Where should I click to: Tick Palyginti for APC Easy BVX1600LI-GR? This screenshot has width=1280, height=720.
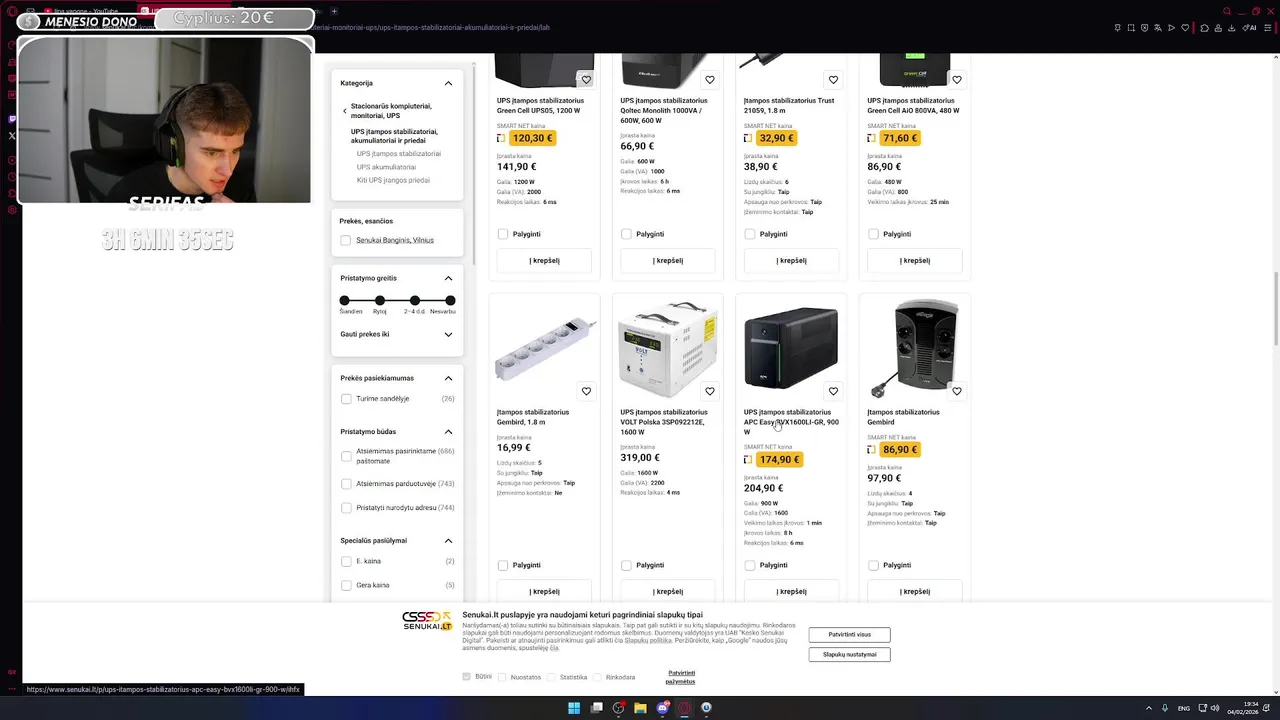[x=750, y=565]
